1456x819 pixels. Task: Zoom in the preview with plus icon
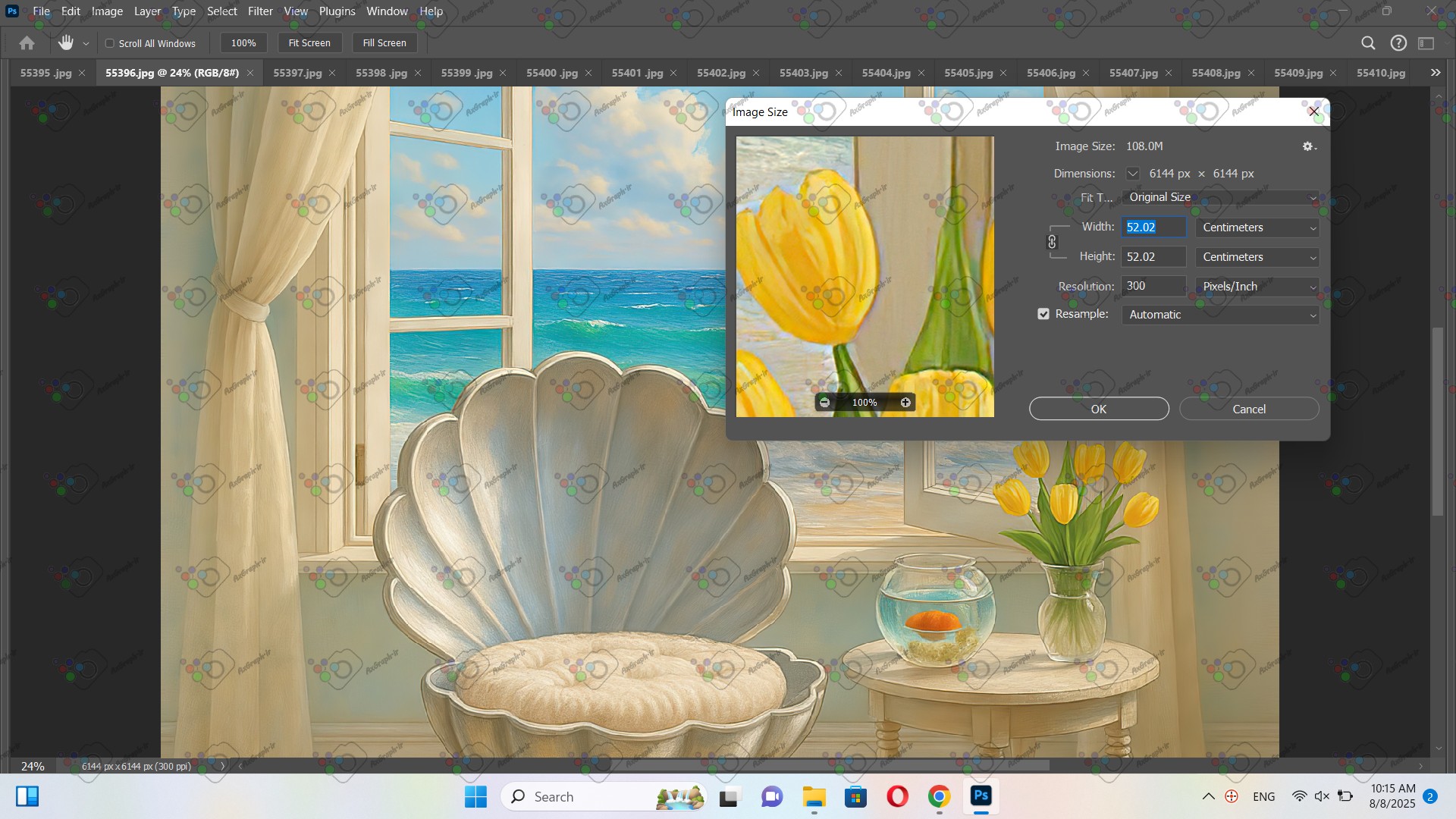[x=905, y=403]
